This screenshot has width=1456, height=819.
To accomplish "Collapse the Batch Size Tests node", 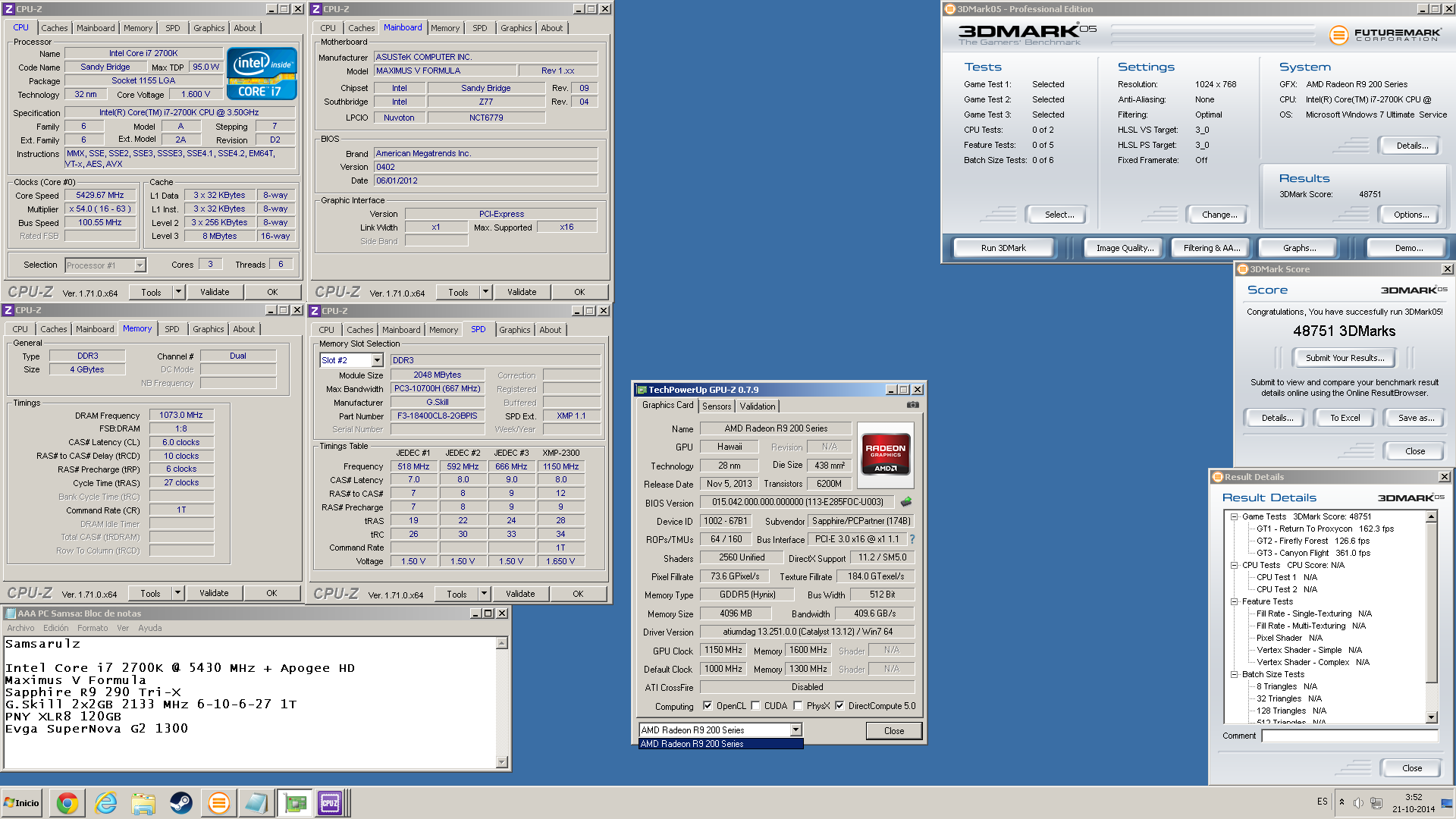I will (x=1234, y=674).
